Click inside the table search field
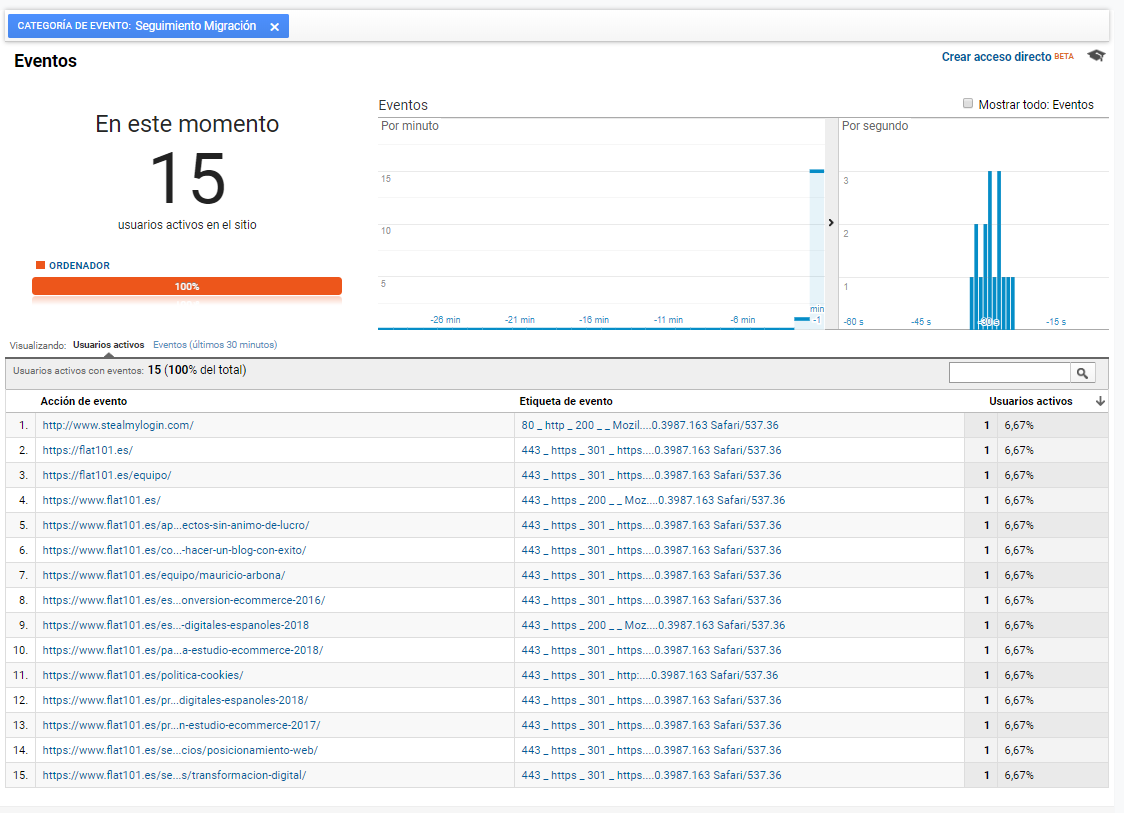The image size is (1124, 813). [1008, 373]
